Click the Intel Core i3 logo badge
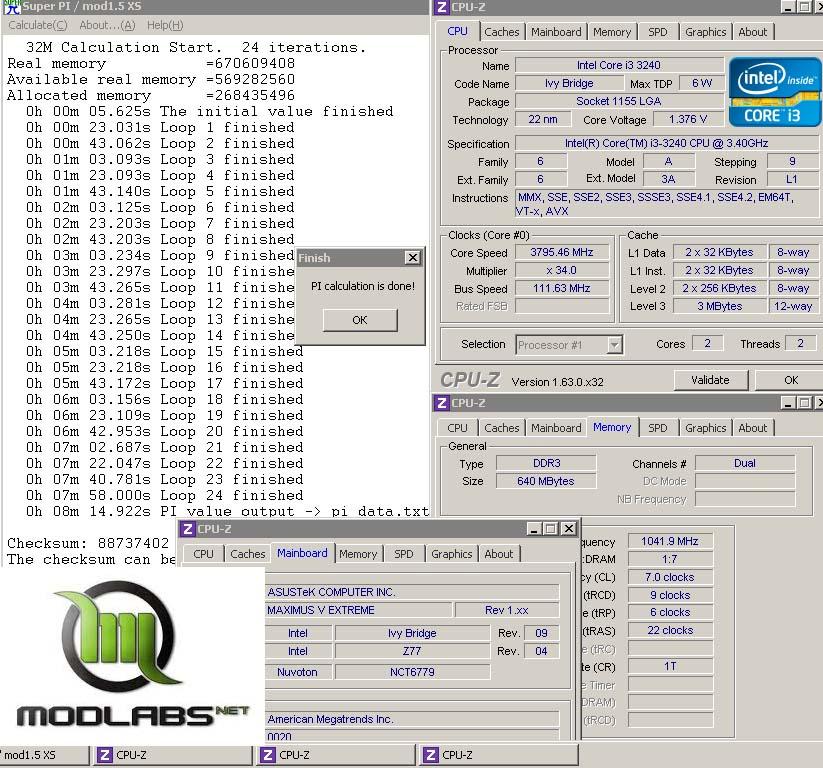823x768 pixels. click(775, 92)
